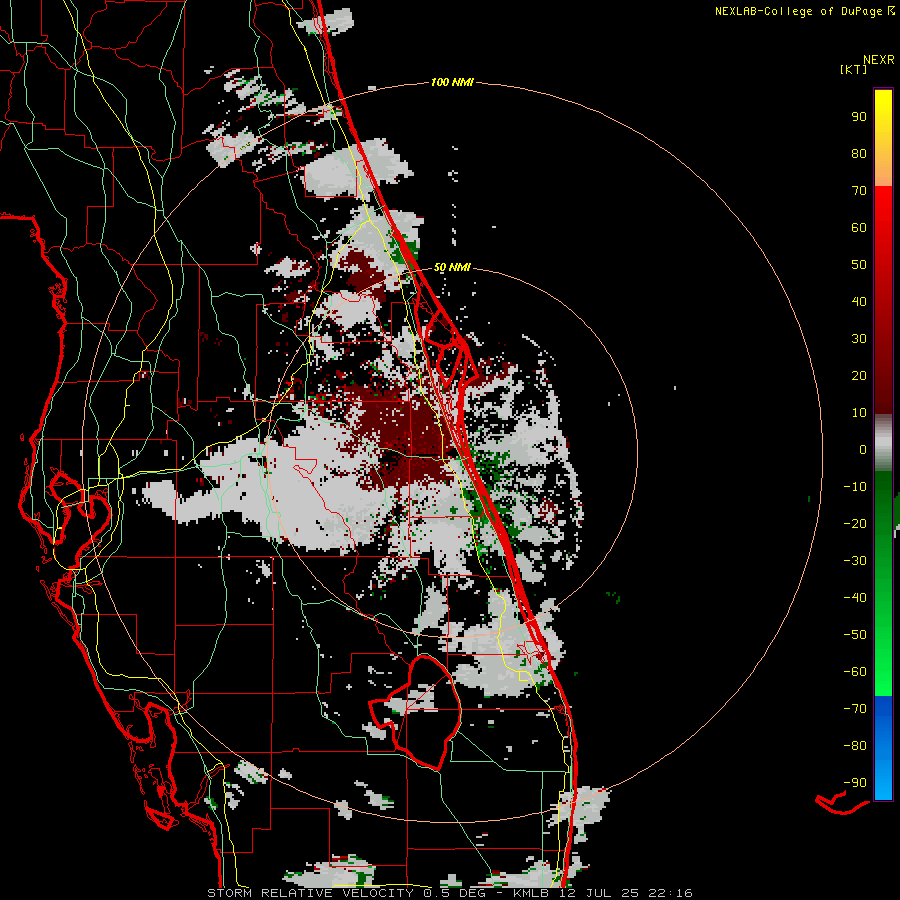Viewport: 900px width, 900px height.
Task: Click the 12 JUL 25 date in the caption
Action: tap(599, 893)
